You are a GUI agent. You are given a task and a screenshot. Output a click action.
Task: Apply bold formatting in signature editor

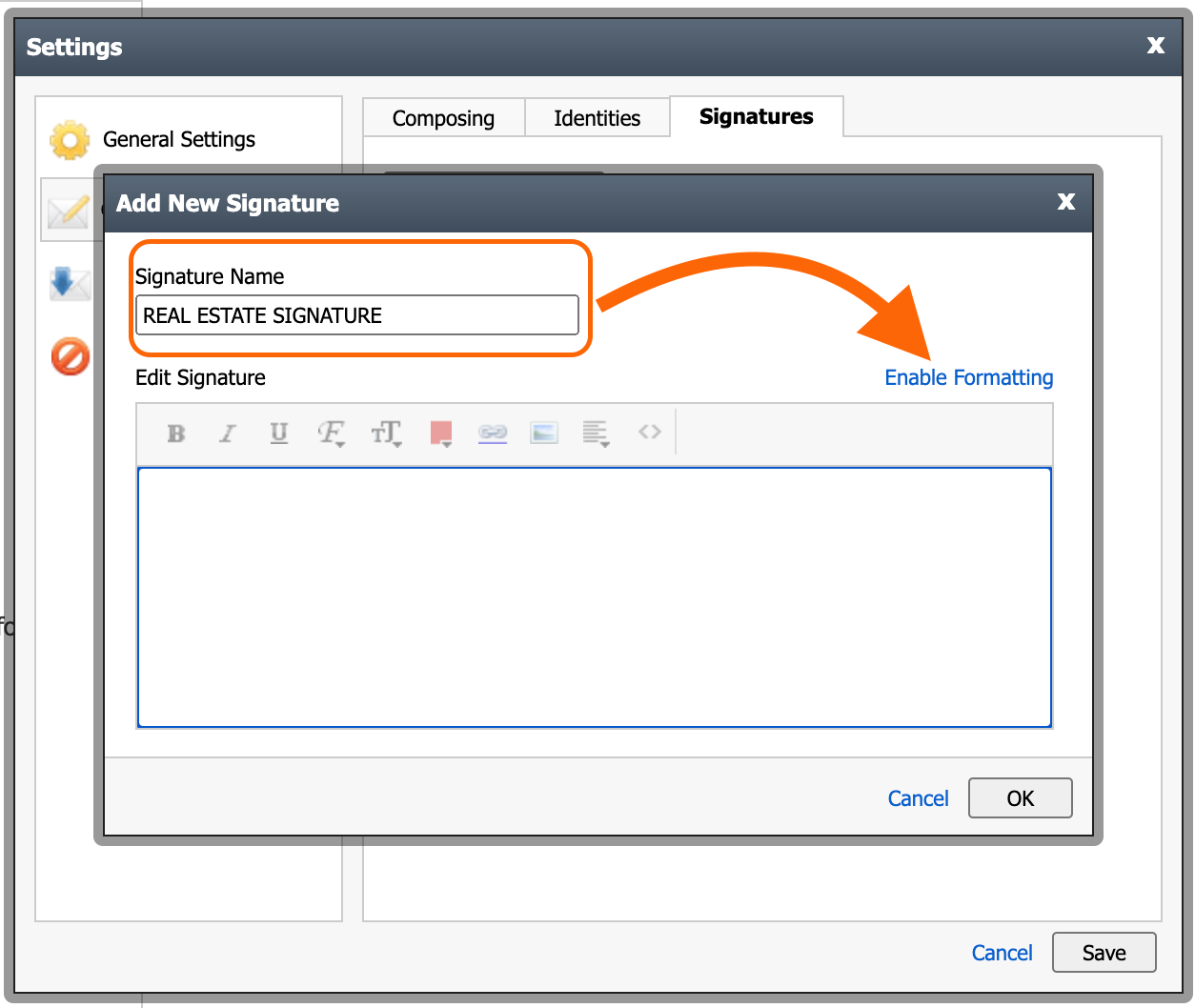coord(176,433)
